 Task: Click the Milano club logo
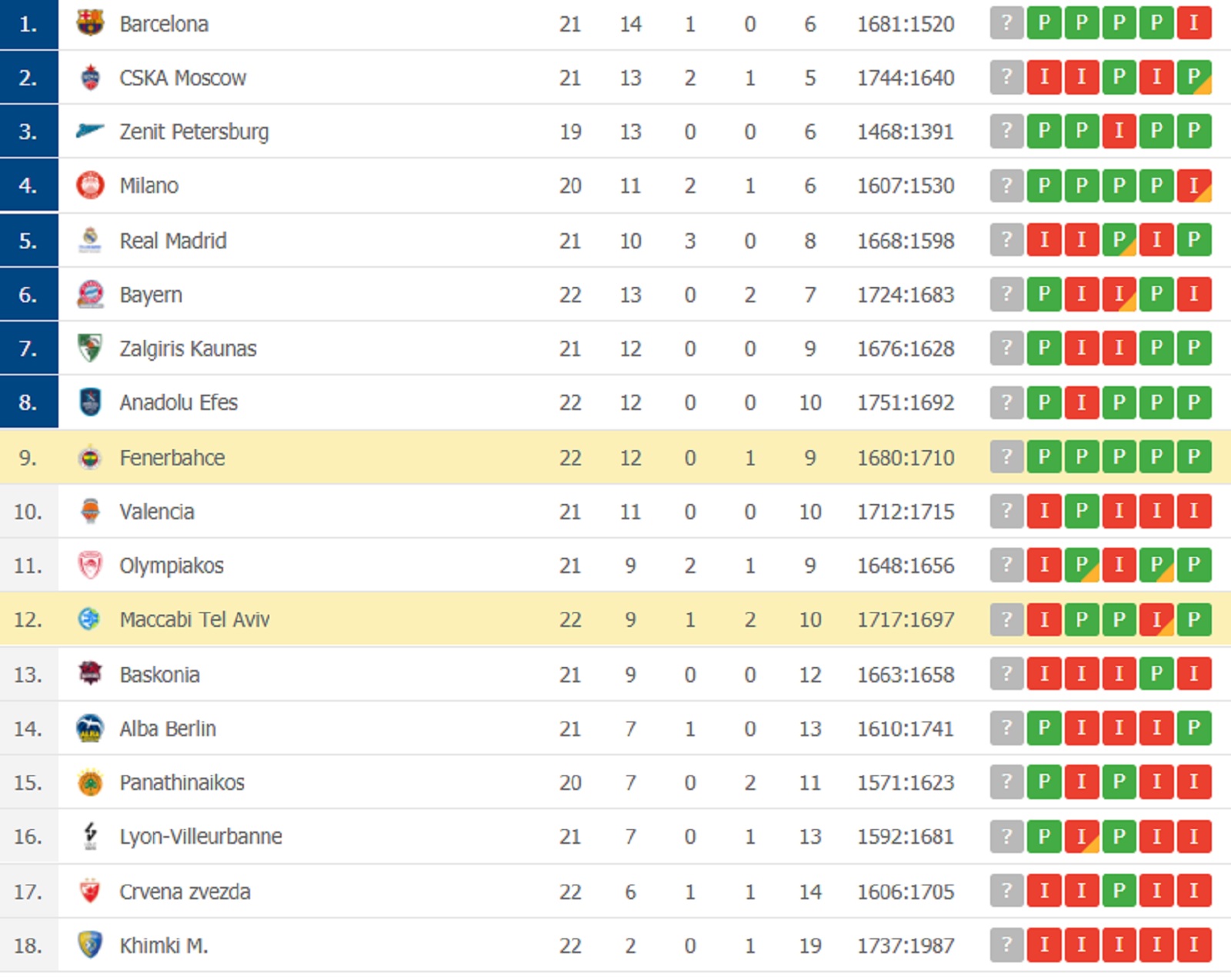90,185
